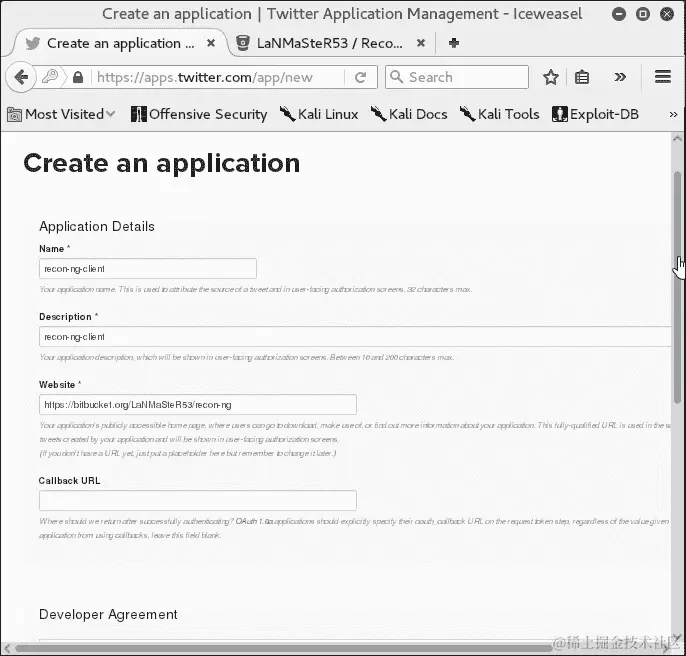Go back with the browser back arrow
Viewport: 686px width, 656px height.
21,77
